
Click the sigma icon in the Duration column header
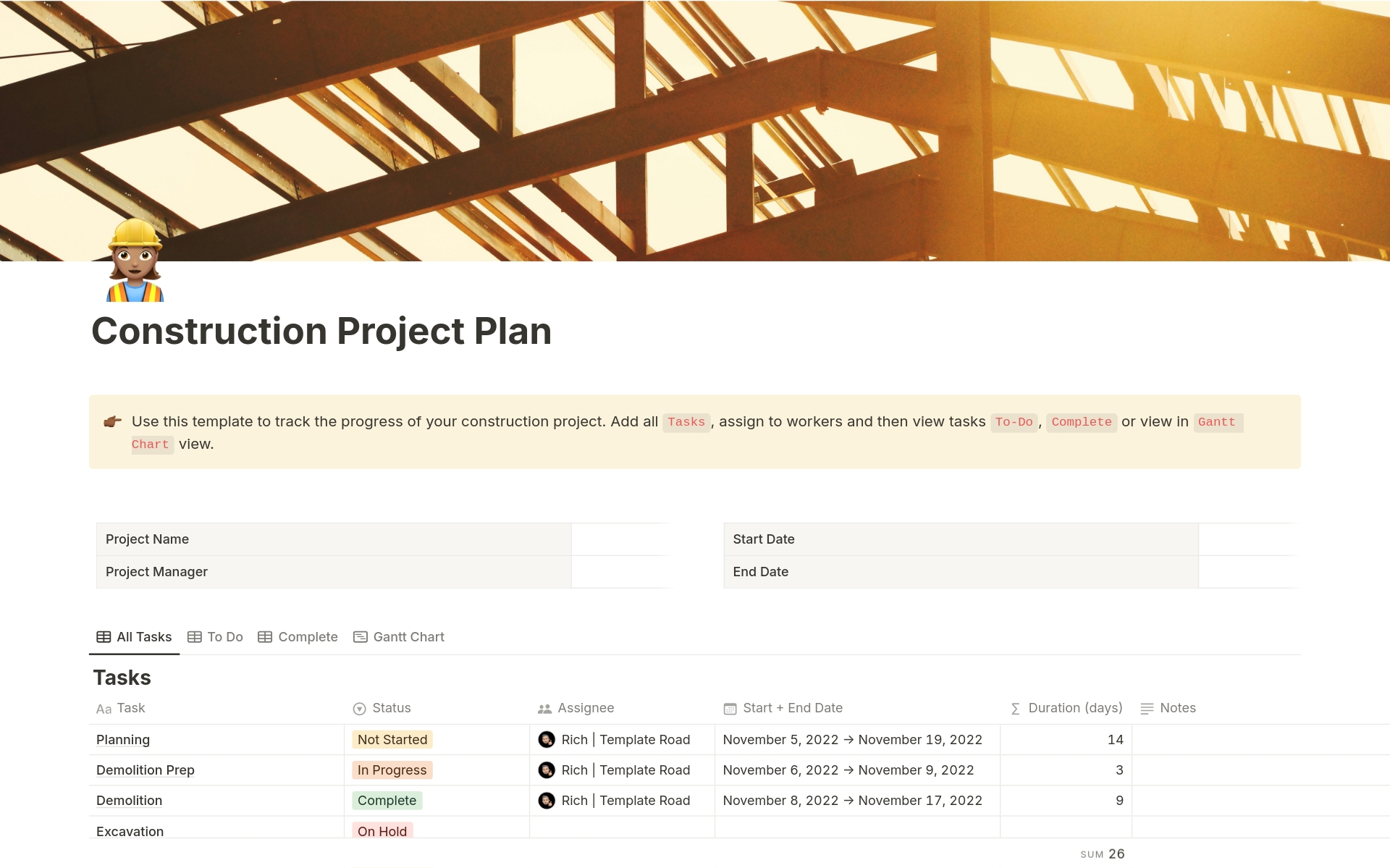point(1015,708)
